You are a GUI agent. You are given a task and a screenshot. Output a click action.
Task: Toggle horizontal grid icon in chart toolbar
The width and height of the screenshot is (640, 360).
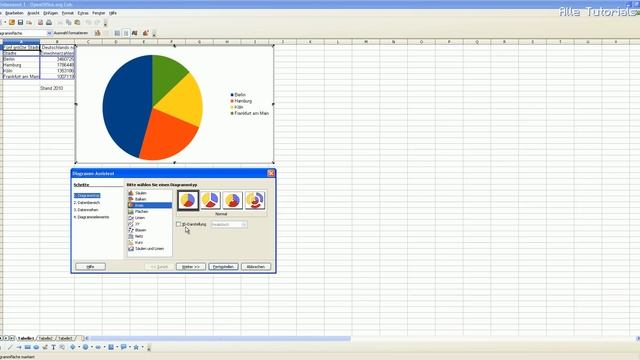pyautogui.click(x=117, y=33)
